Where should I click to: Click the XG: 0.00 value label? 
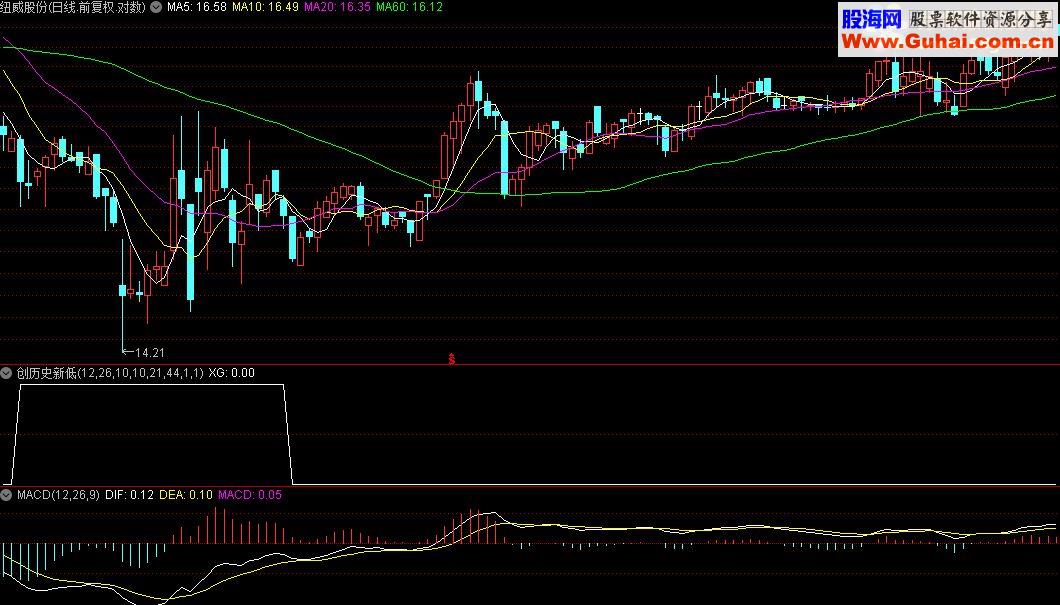click(231, 373)
